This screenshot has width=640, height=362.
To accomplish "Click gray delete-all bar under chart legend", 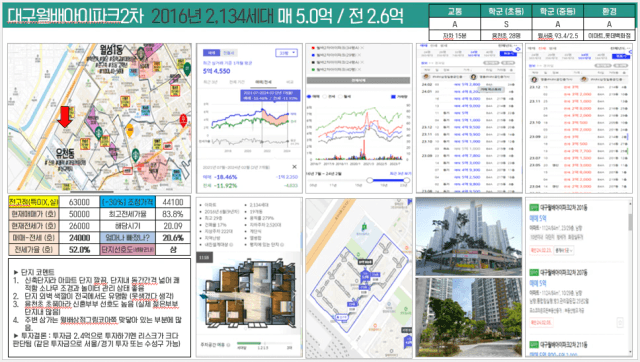I will tap(358, 80).
